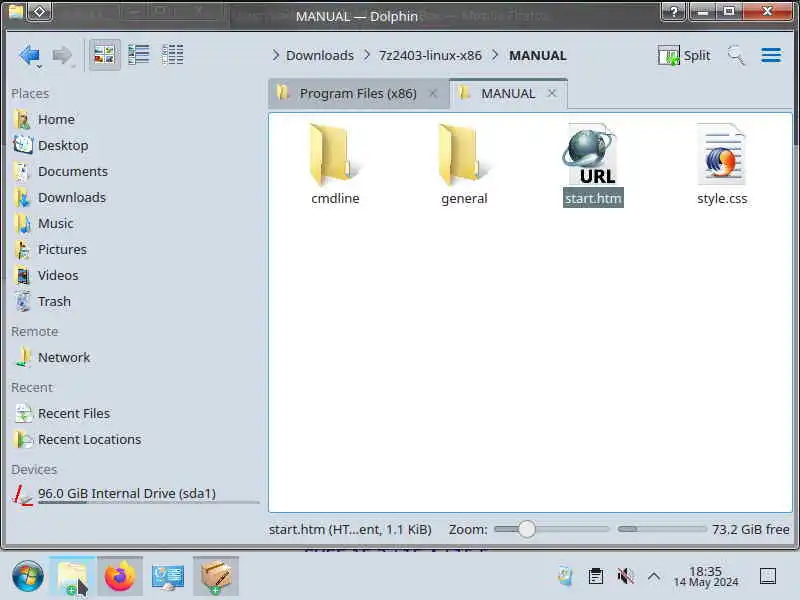800x600 pixels.
Task: Open the search magnifier
Action: pyautogui.click(x=736, y=55)
